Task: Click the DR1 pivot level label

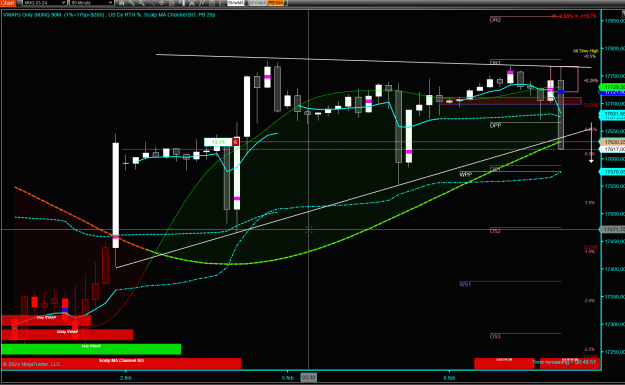Action: tap(495, 63)
